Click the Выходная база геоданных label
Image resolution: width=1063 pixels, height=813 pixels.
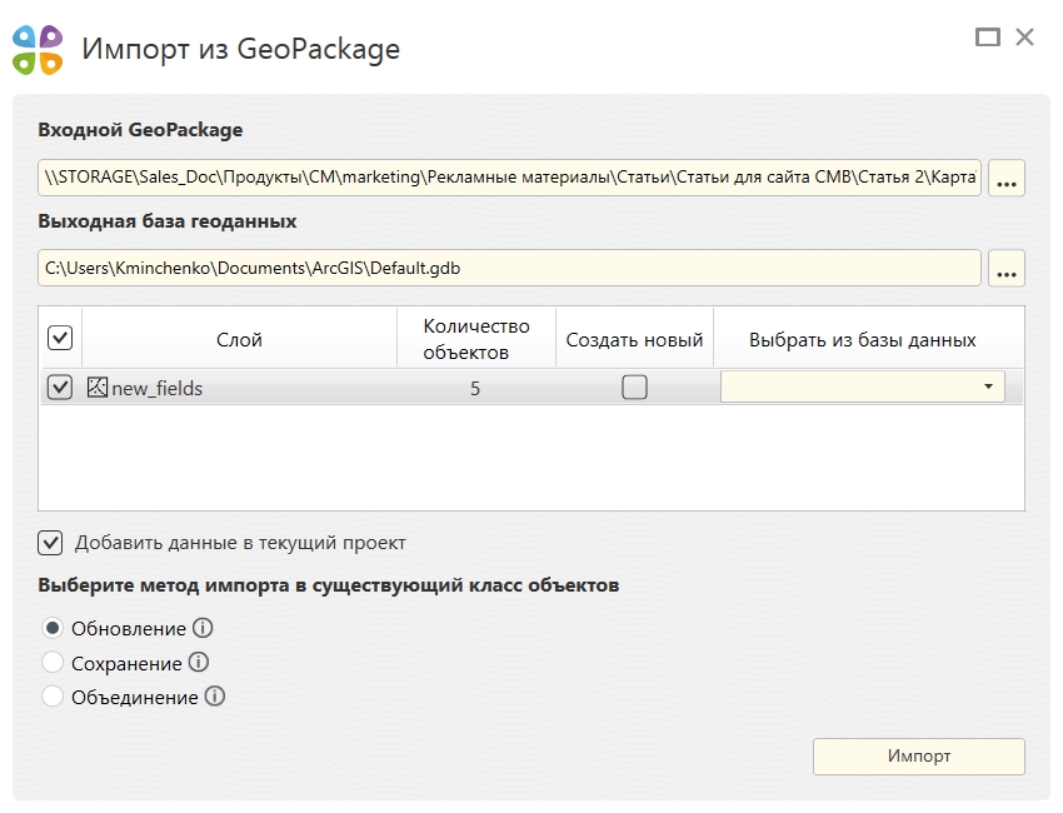tap(167, 221)
